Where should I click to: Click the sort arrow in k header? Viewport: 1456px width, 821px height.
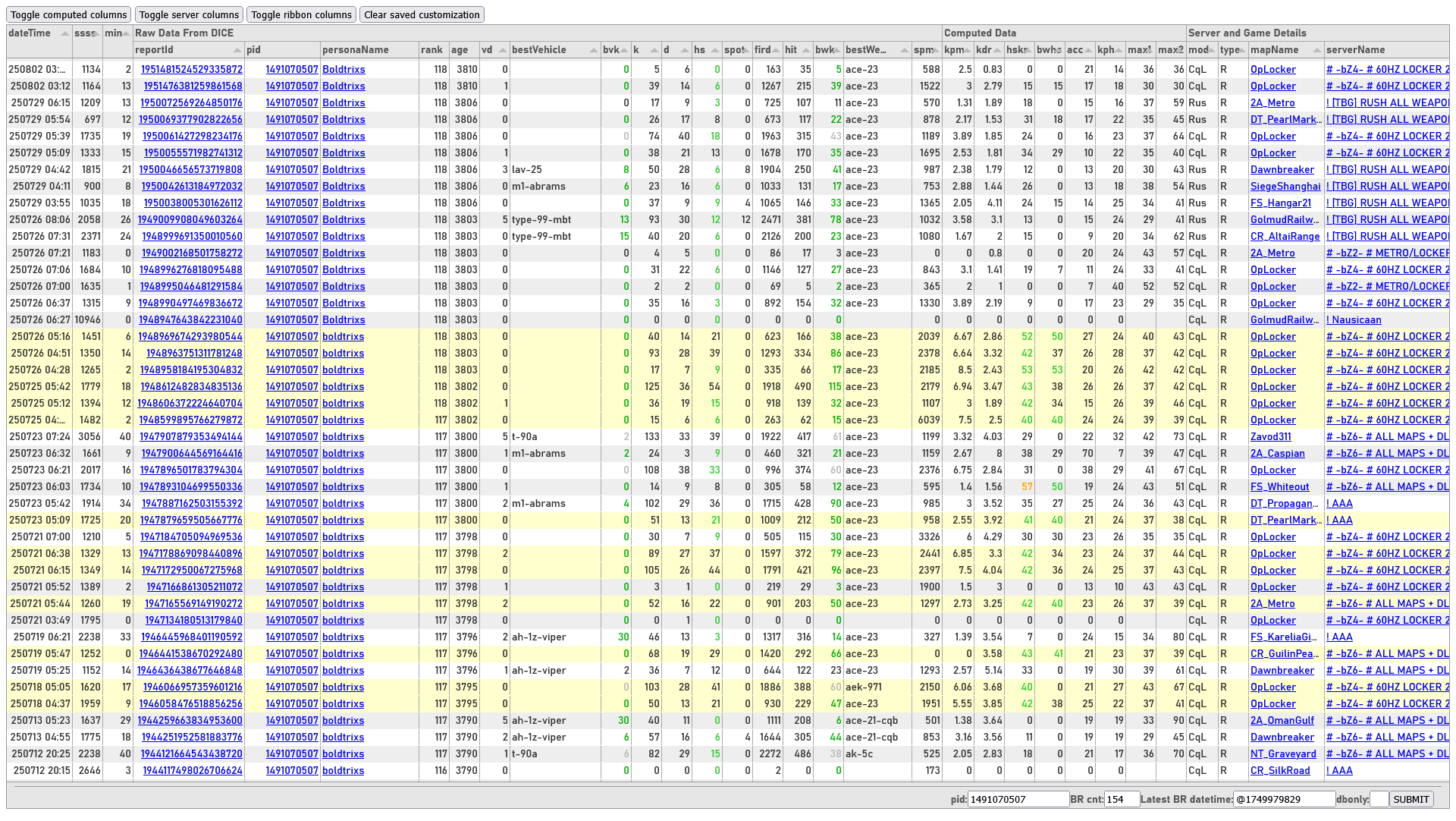pos(654,50)
